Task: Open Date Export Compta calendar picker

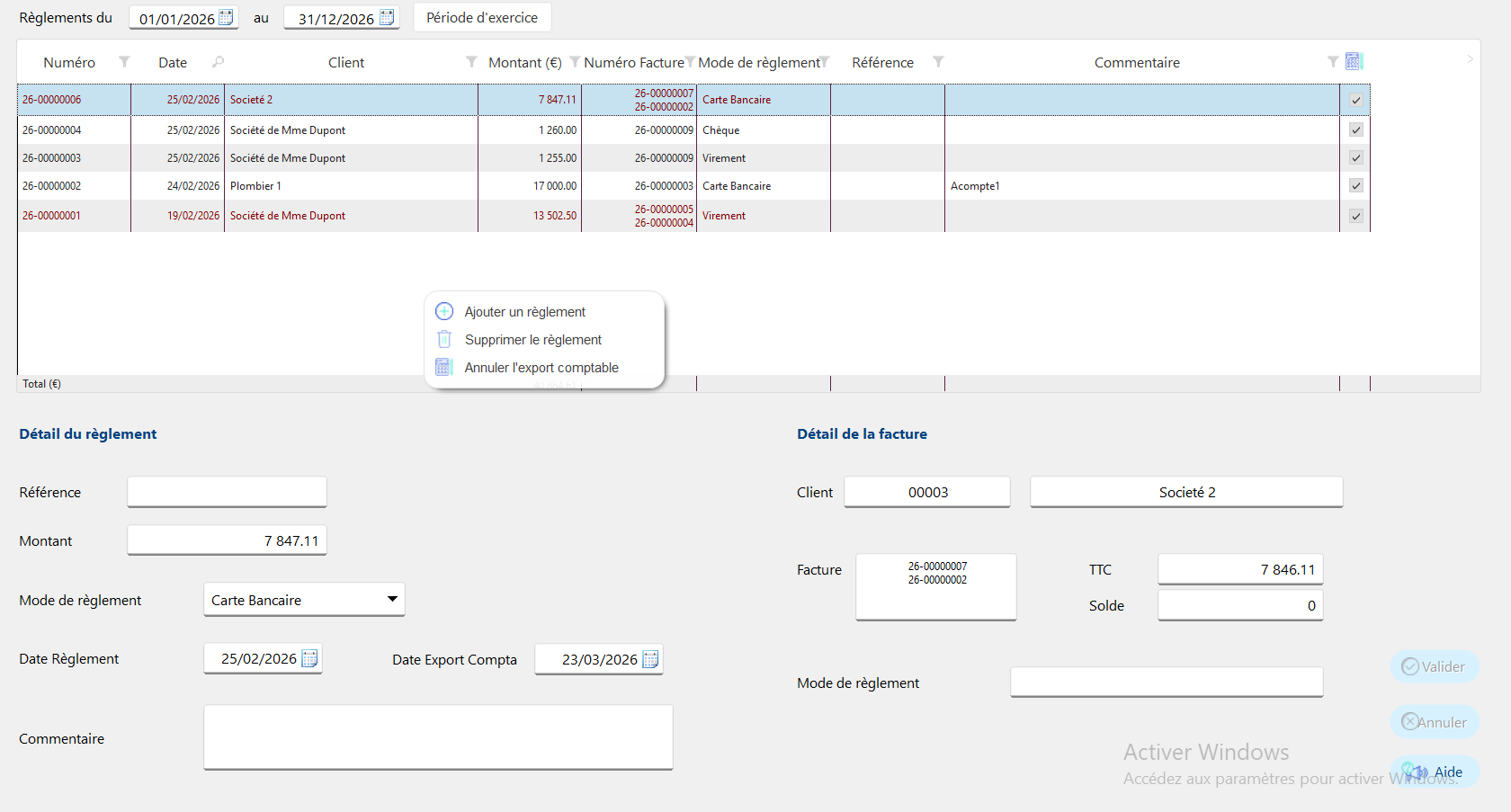Action: click(650, 659)
